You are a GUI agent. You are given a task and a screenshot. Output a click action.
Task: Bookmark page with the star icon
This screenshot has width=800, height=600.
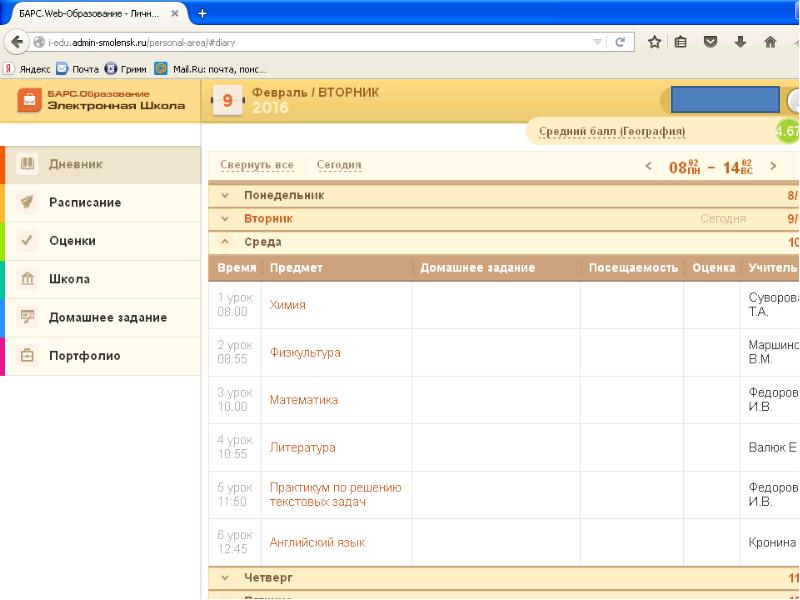point(655,43)
